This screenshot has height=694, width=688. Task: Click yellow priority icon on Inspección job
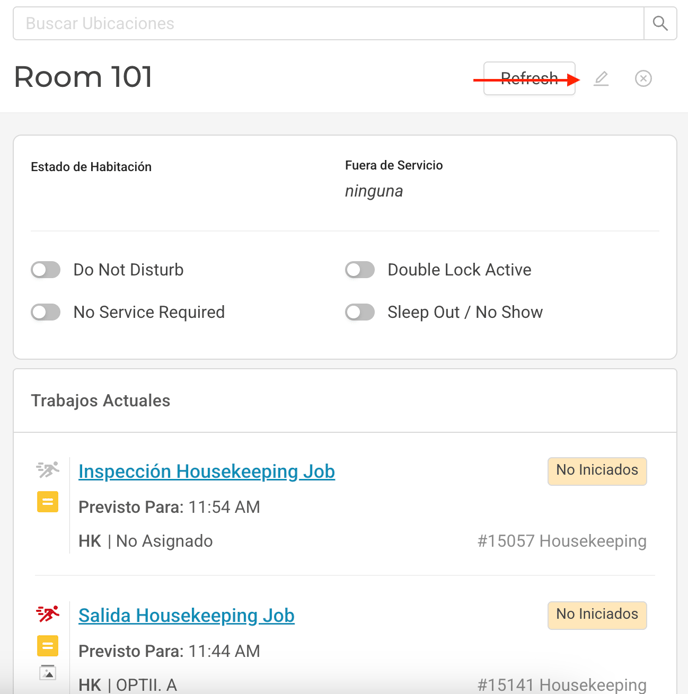click(x=47, y=502)
